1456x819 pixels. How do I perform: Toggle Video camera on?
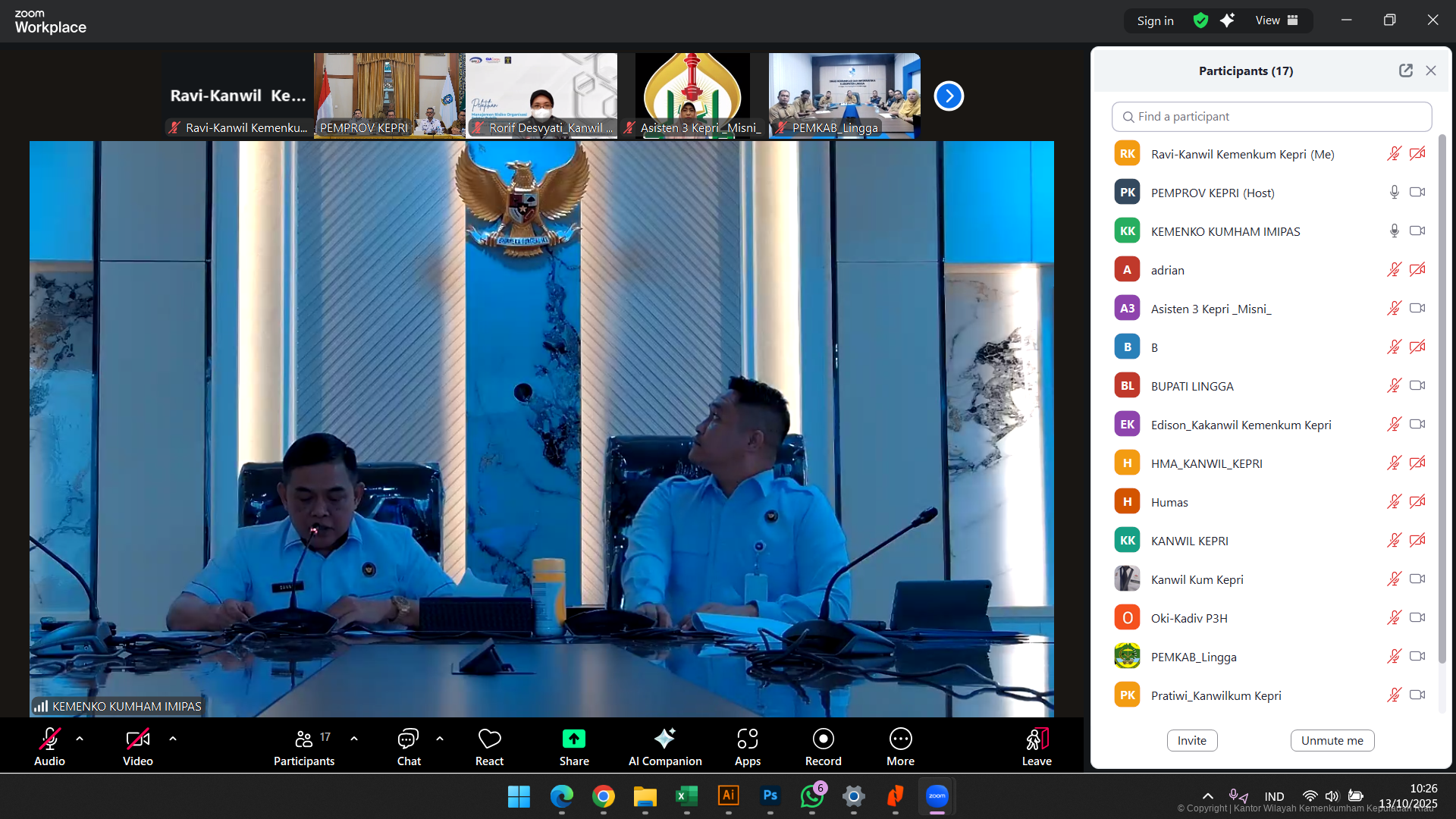137,739
